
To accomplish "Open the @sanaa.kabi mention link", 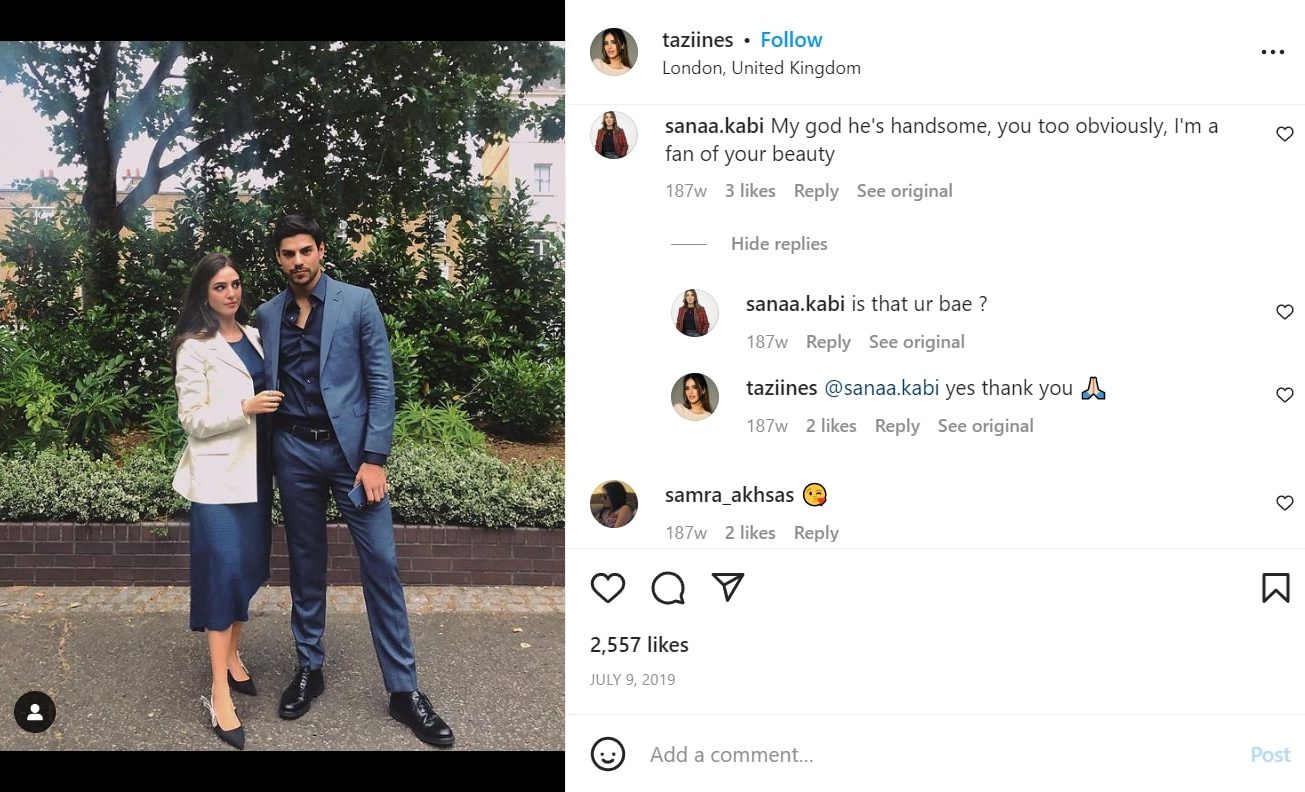I will point(883,387).
